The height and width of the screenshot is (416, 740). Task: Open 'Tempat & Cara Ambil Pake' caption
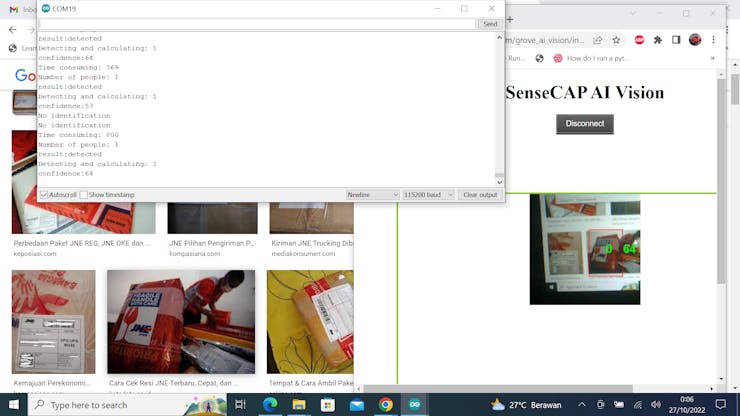tap(311, 383)
